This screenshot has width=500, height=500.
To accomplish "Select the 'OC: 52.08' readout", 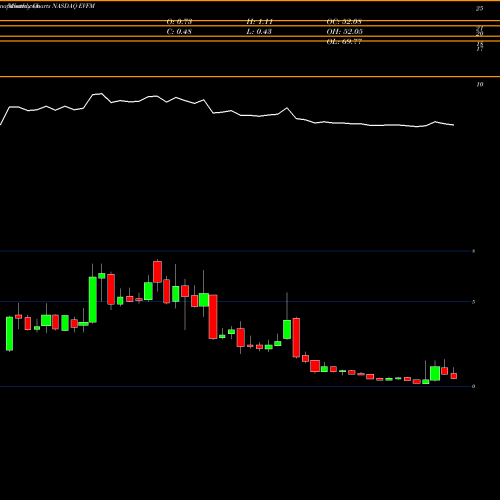I will (344, 22).
